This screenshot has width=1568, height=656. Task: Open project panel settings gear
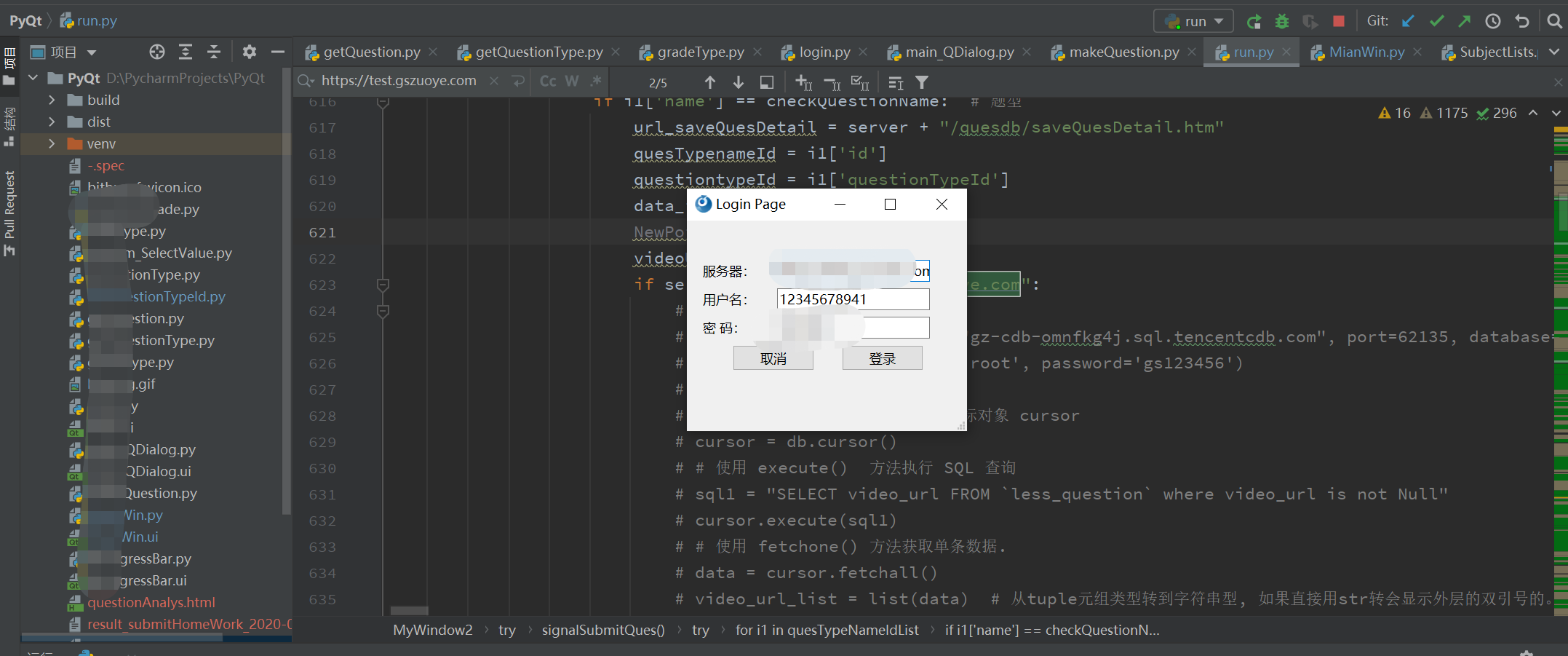tap(250, 52)
